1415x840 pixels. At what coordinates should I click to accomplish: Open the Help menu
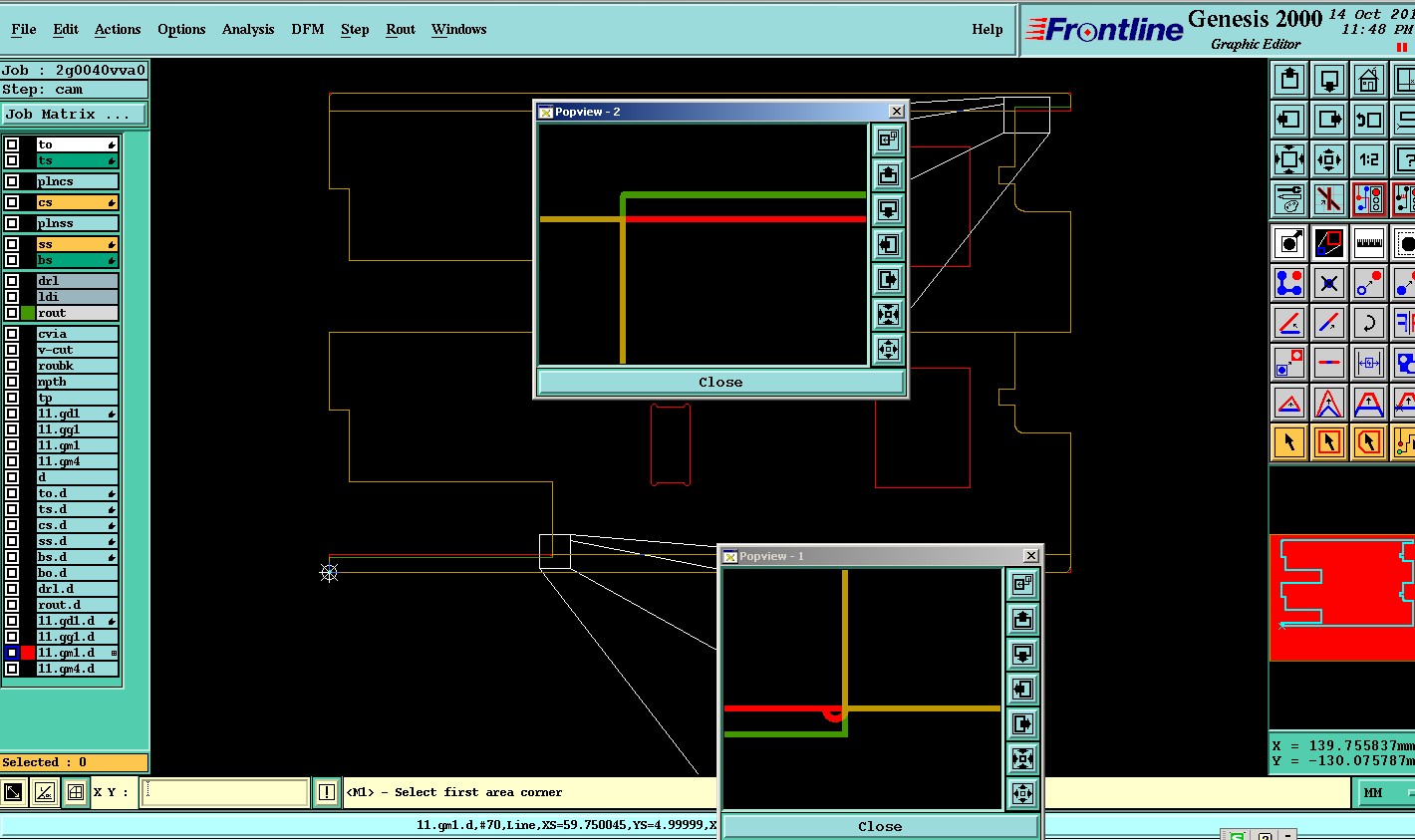[x=988, y=29]
